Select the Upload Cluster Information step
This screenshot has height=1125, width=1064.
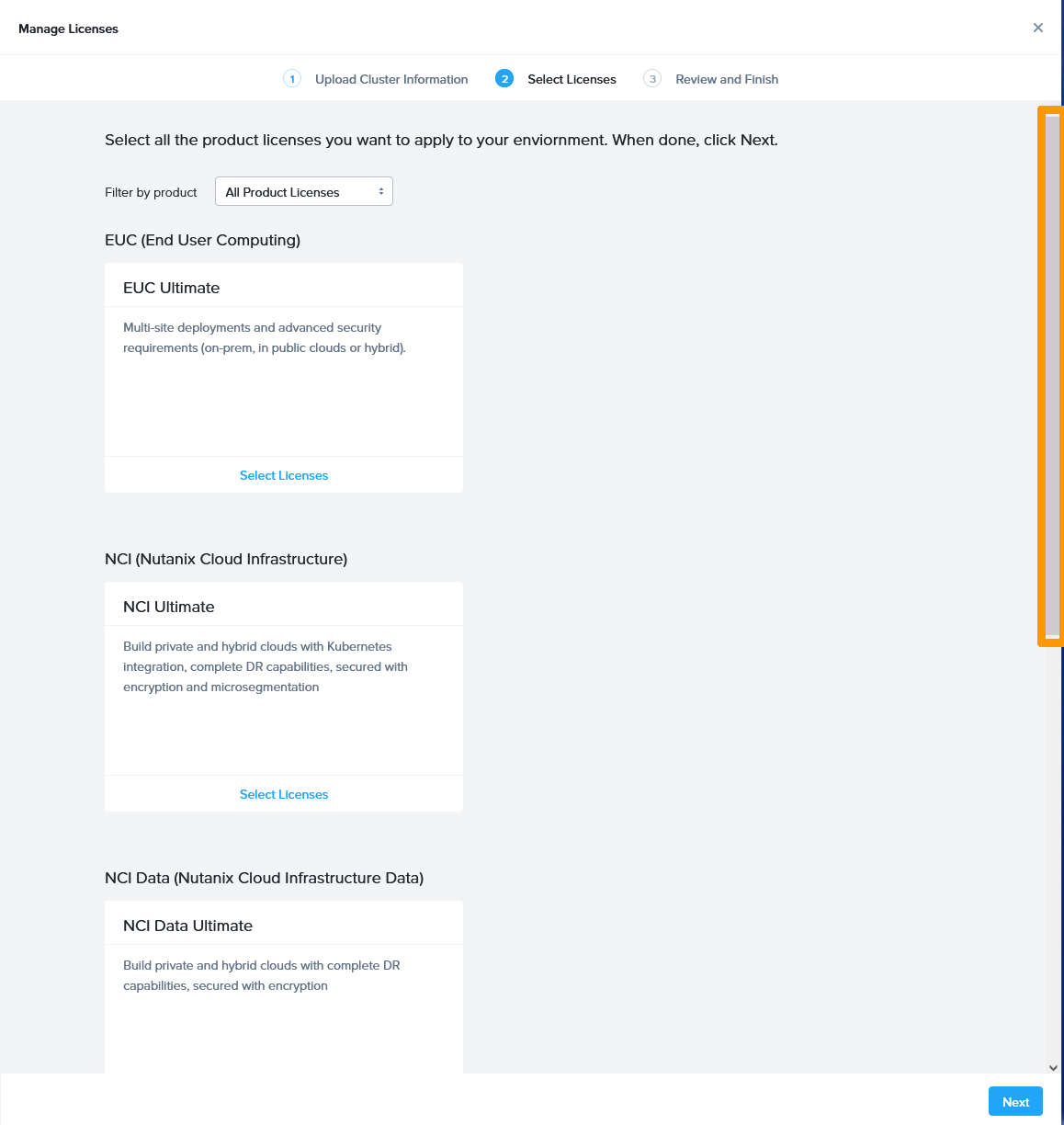click(x=391, y=78)
